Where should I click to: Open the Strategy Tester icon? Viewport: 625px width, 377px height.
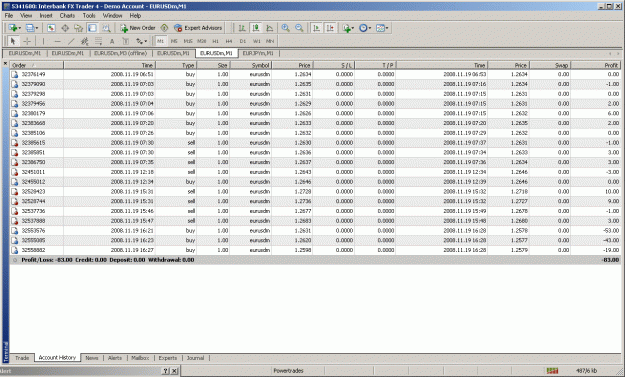point(106,28)
